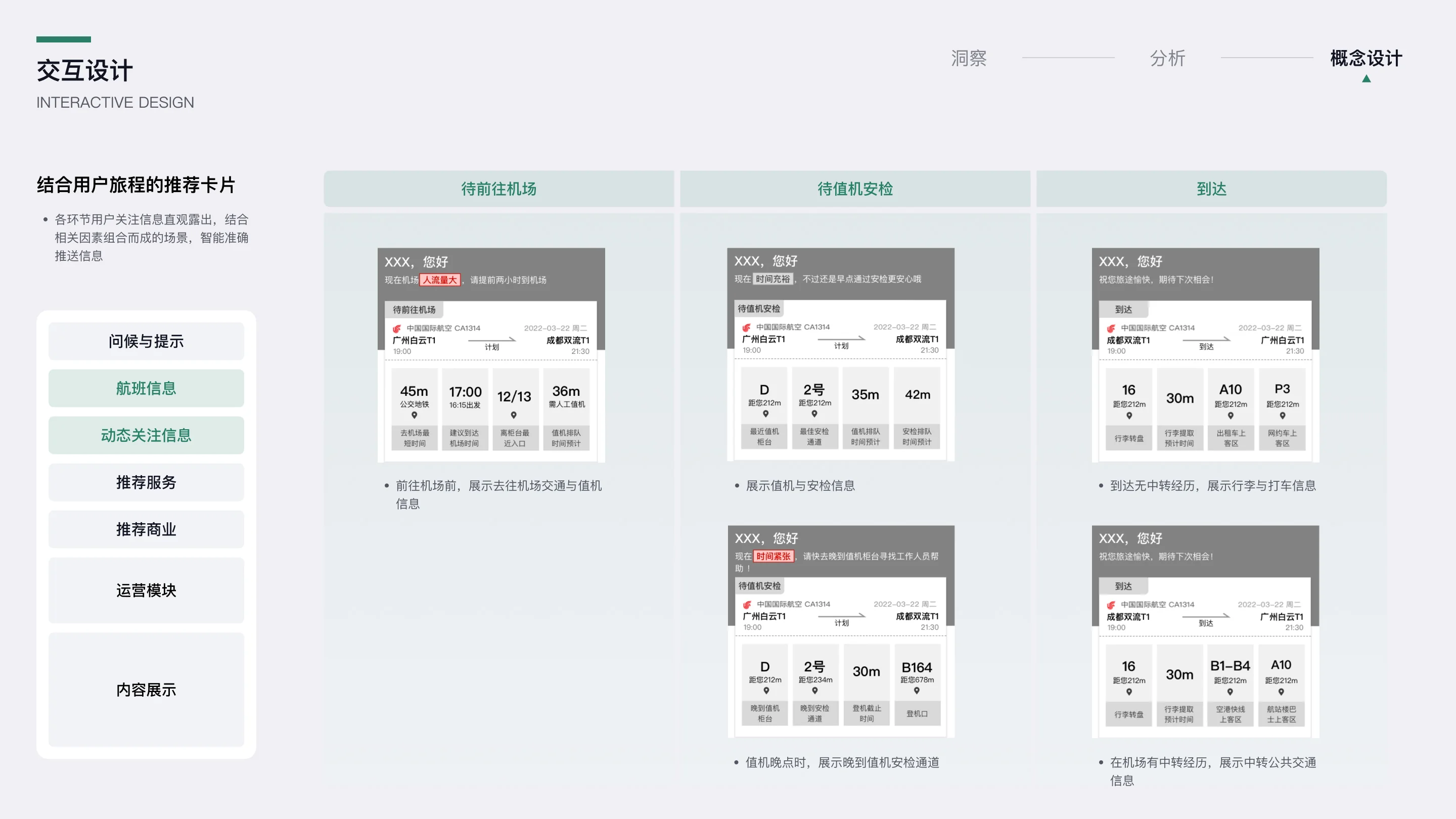Click the caption 值机晚点时，展示晚到值机安检通道
Viewport: 1456px width, 819px height.
click(842, 762)
